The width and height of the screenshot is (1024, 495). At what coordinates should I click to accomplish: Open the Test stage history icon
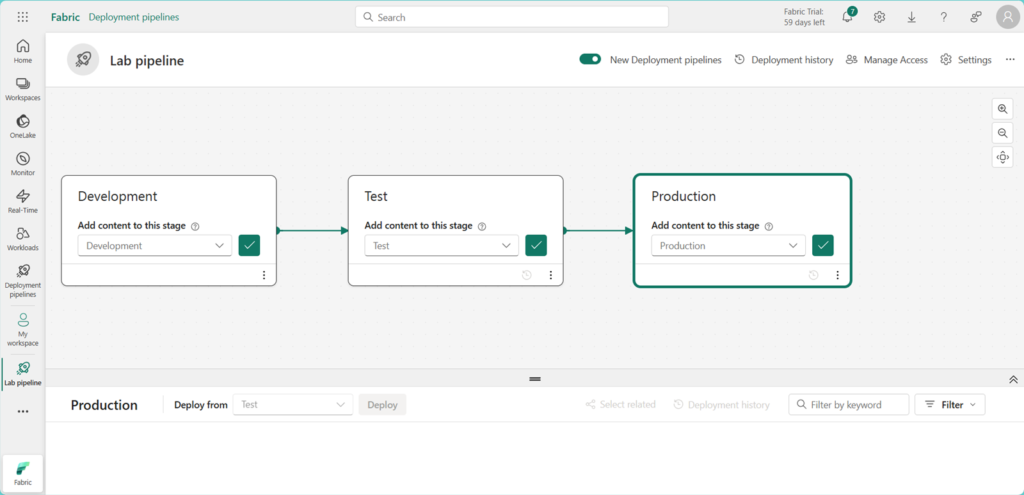click(527, 275)
